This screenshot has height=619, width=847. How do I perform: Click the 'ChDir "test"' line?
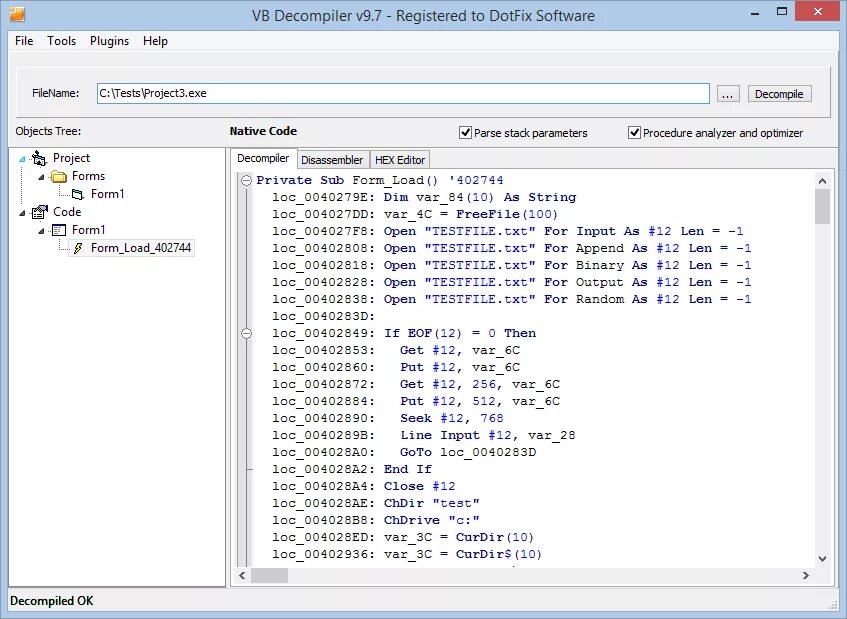tap(376, 503)
